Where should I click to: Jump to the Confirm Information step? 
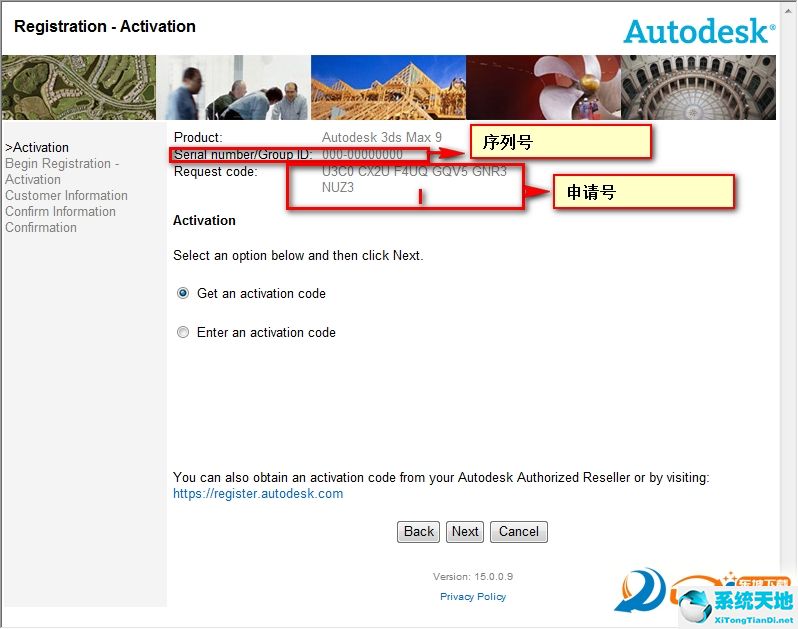point(60,211)
